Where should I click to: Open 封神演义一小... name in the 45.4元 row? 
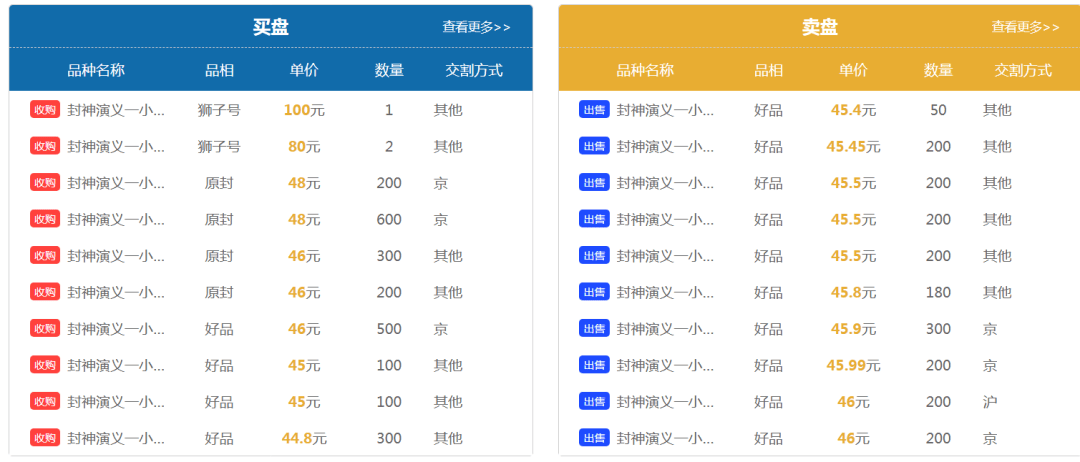665,109
